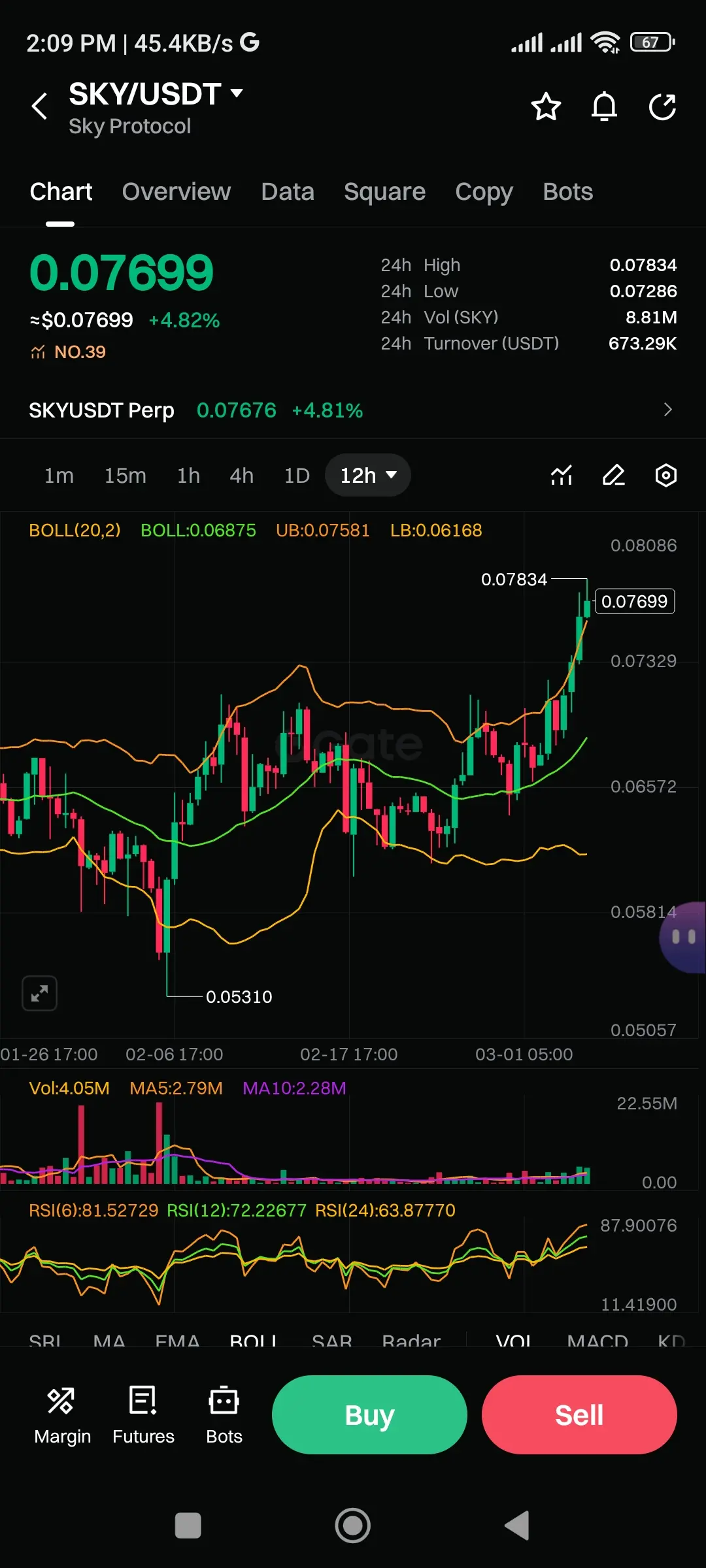The image size is (706, 1568).
Task: Share the pair using share icon
Action: (662, 106)
